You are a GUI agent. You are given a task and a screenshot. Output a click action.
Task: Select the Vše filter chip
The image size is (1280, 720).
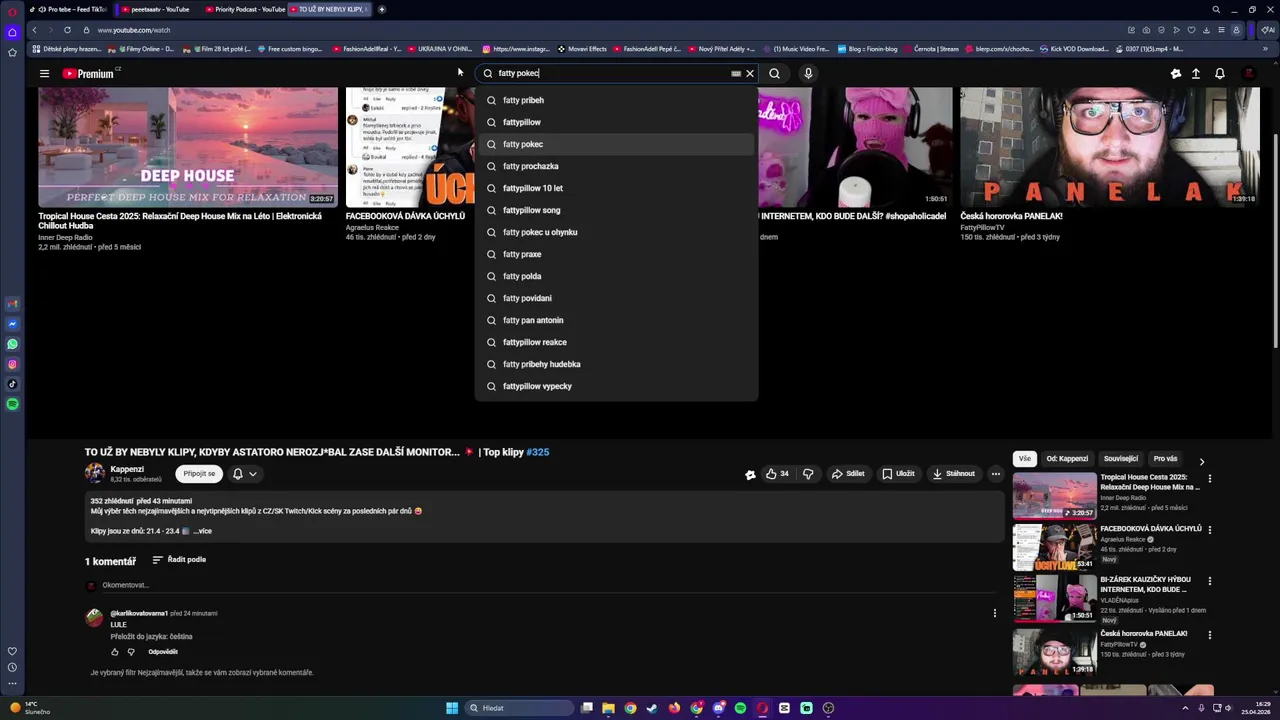(1025, 459)
